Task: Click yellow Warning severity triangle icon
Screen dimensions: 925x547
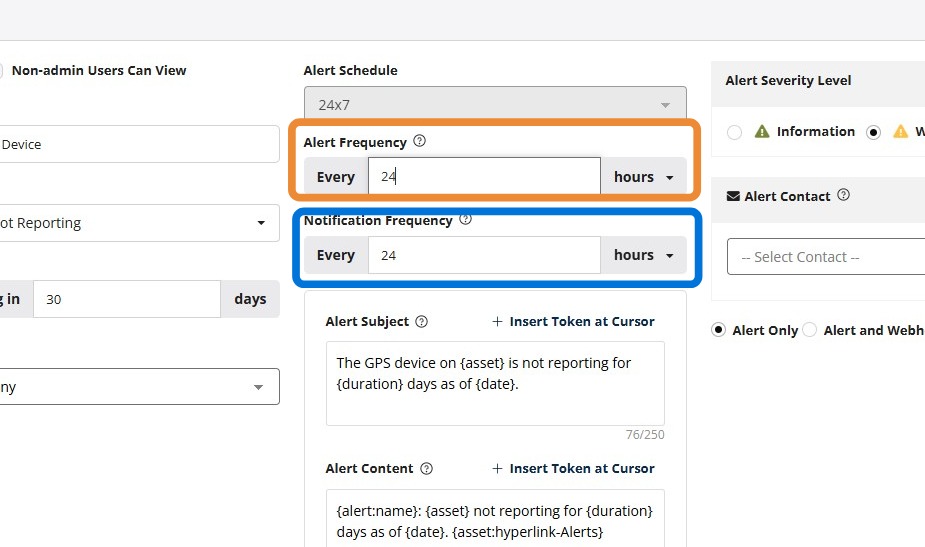Action: click(x=900, y=131)
